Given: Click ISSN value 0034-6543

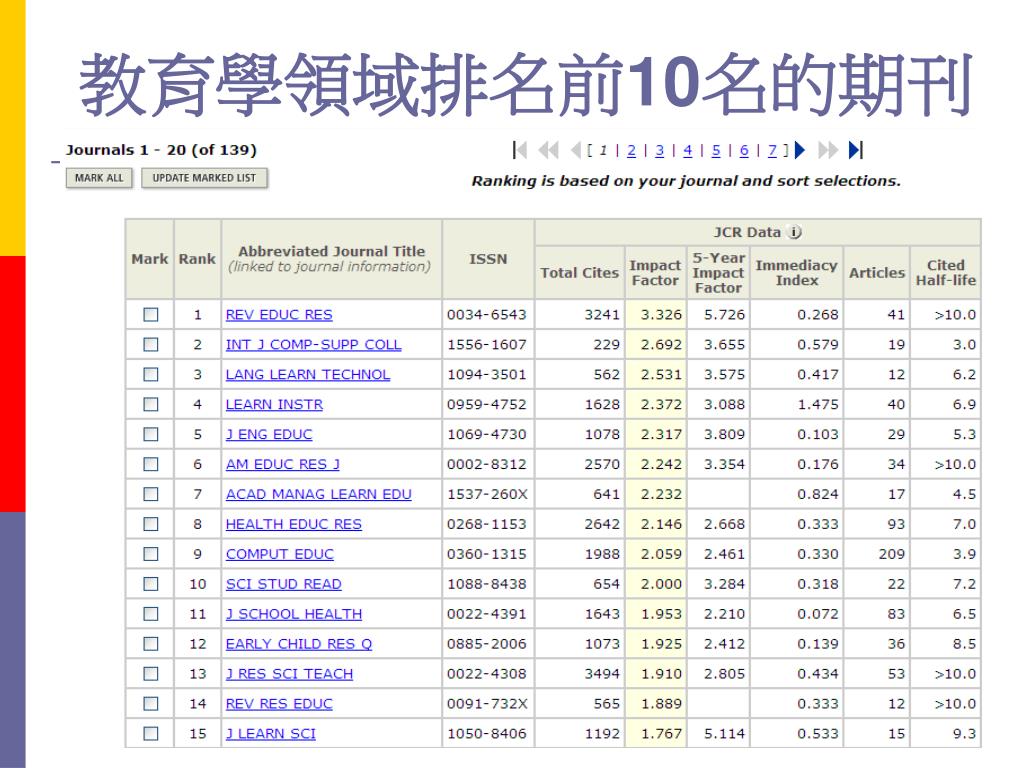Looking at the screenshot, I should point(487,315).
